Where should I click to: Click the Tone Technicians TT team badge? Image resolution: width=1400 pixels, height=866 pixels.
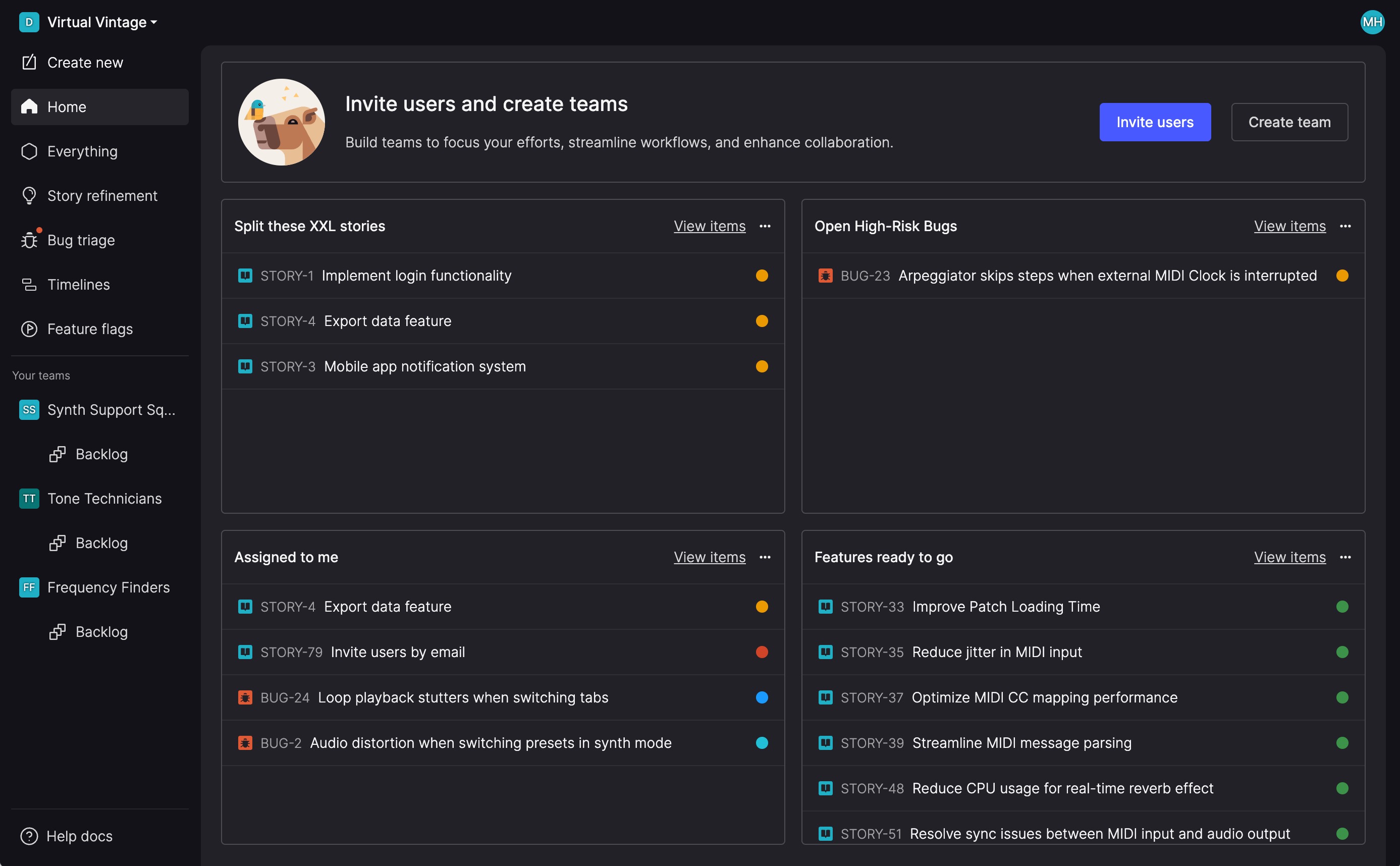(29, 498)
